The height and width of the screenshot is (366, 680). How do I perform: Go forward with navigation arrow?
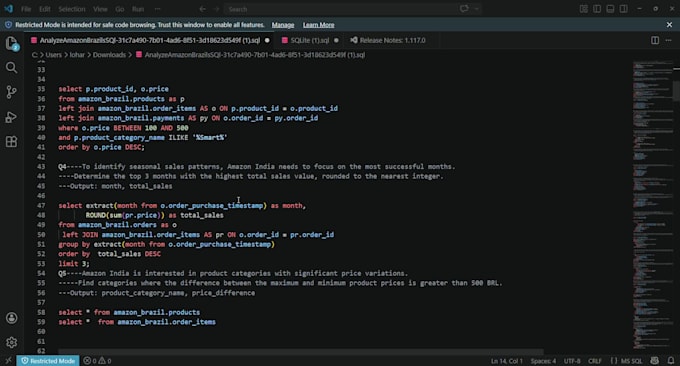click(x=216, y=9)
